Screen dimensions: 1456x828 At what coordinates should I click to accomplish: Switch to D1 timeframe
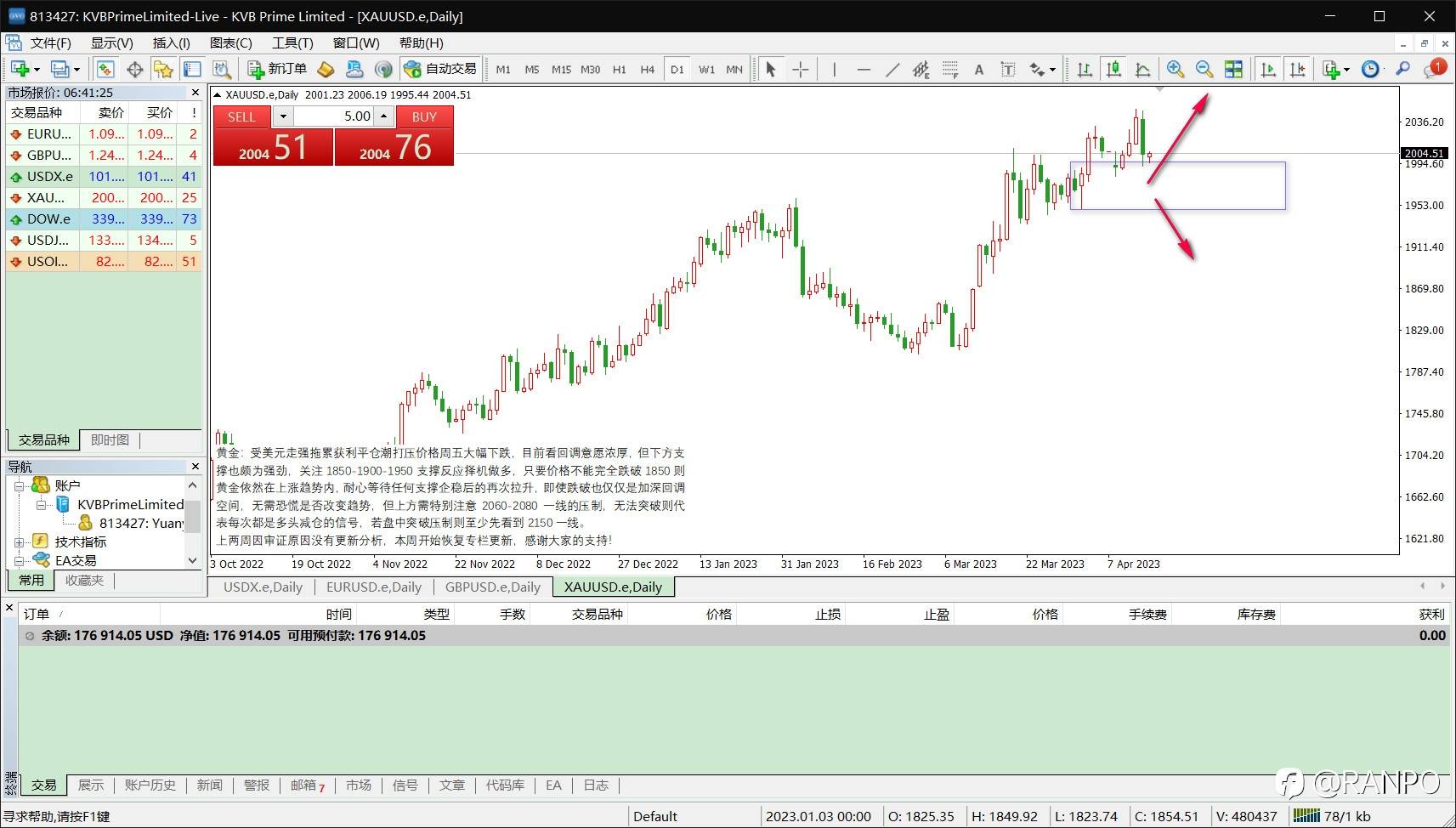click(x=677, y=70)
